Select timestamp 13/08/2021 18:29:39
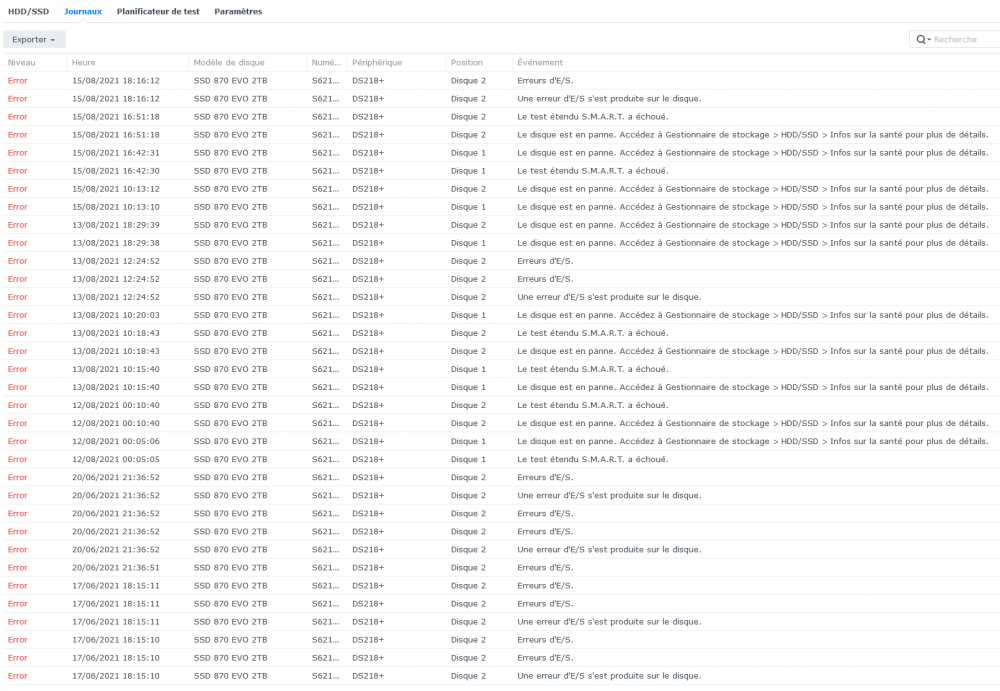 pyautogui.click(x=115, y=225)
